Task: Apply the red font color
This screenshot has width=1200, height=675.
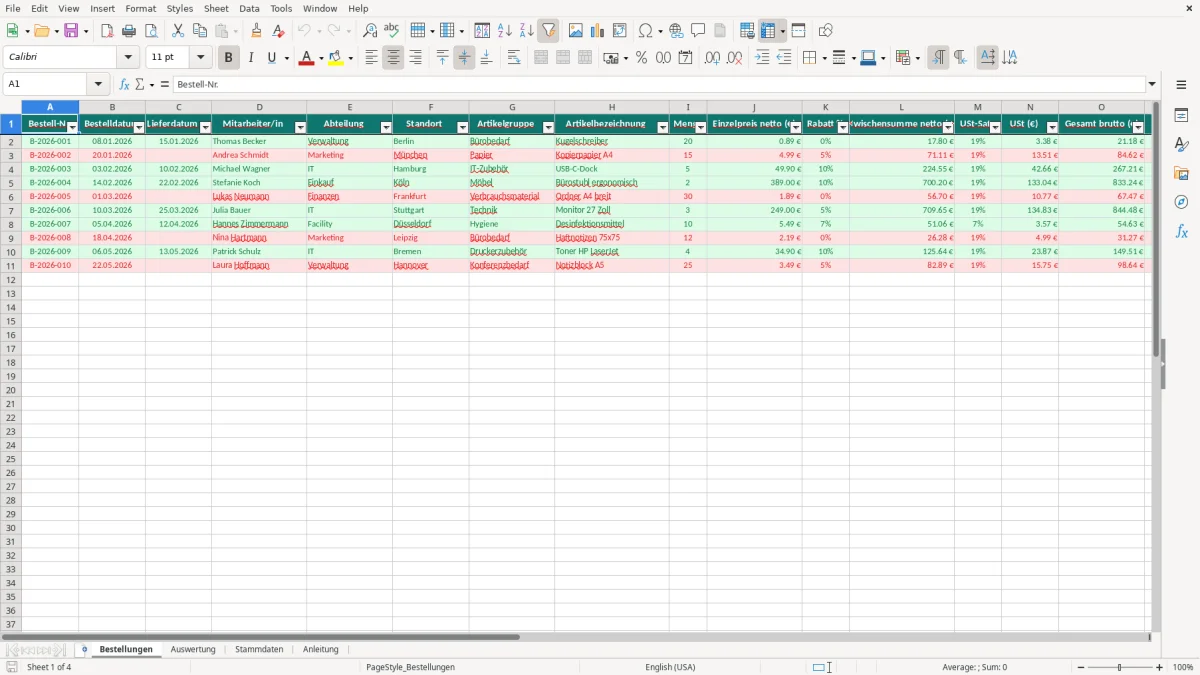Action: (x=305, y=58)
